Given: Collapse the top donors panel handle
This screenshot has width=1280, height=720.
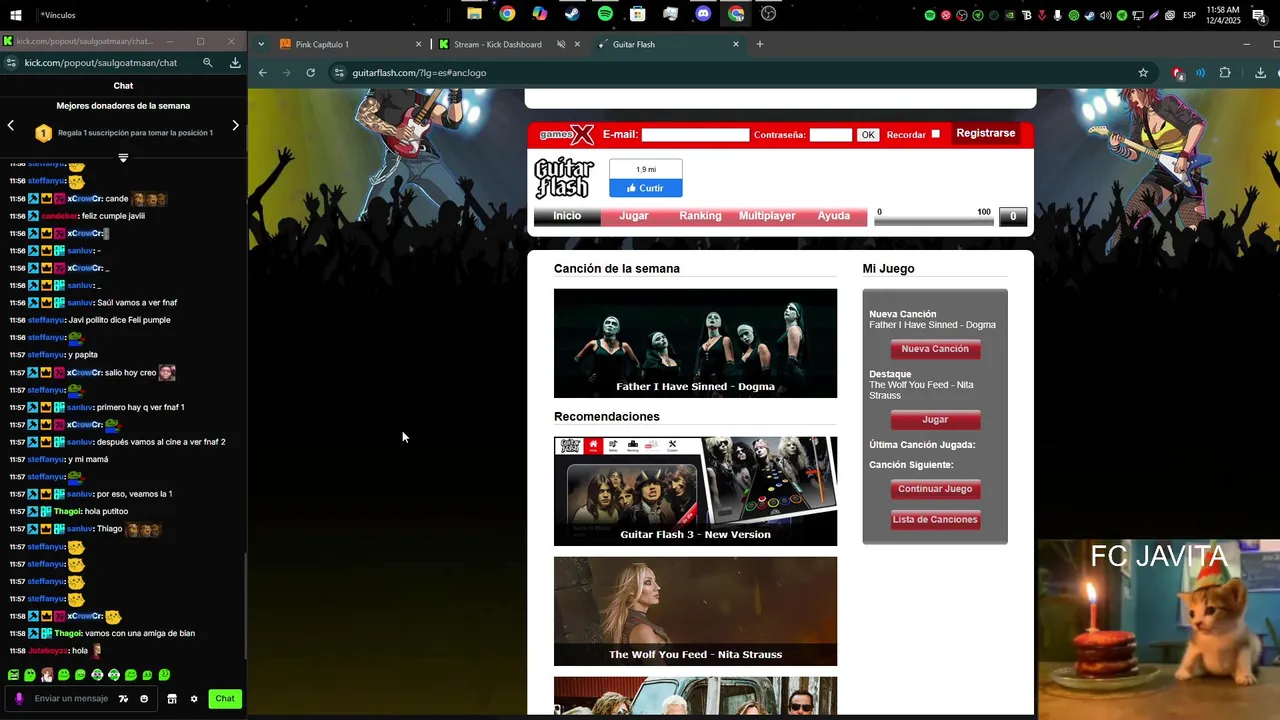Looking at the screenshot, I should tap(123, 157).
